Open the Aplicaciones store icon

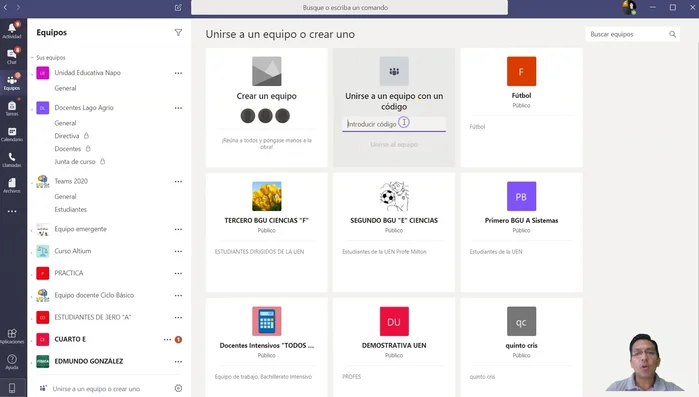pos(12,336)
